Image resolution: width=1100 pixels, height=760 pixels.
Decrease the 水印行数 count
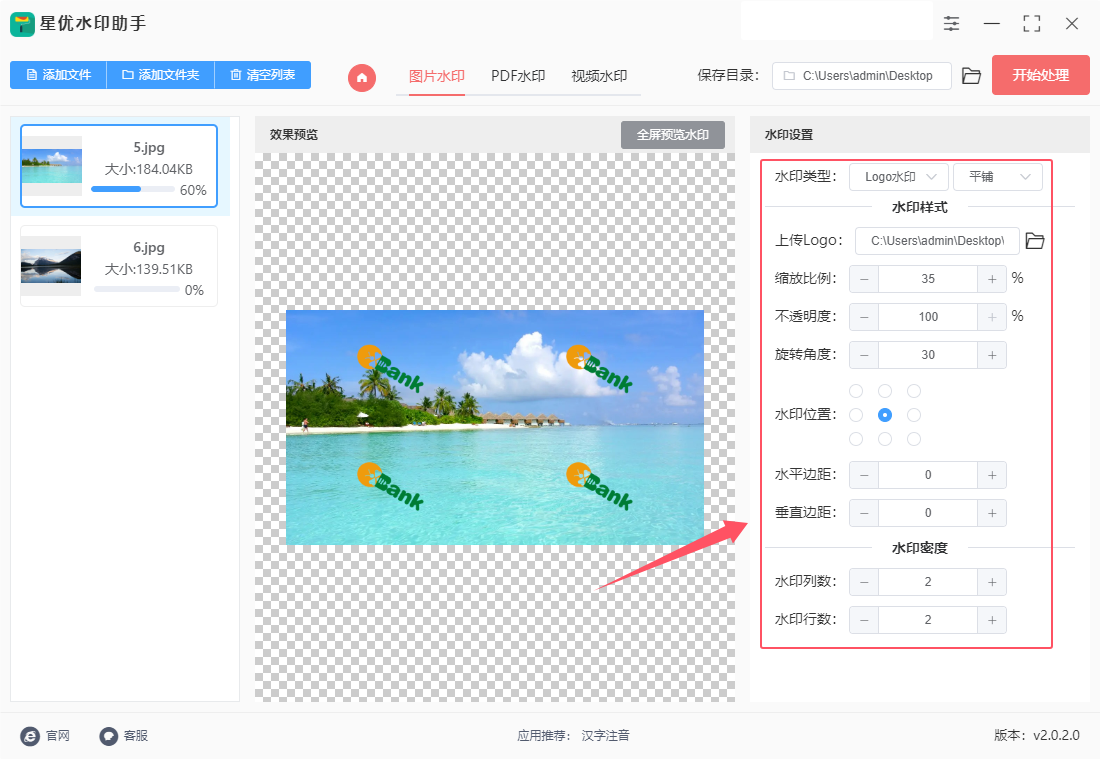point(864,620)
